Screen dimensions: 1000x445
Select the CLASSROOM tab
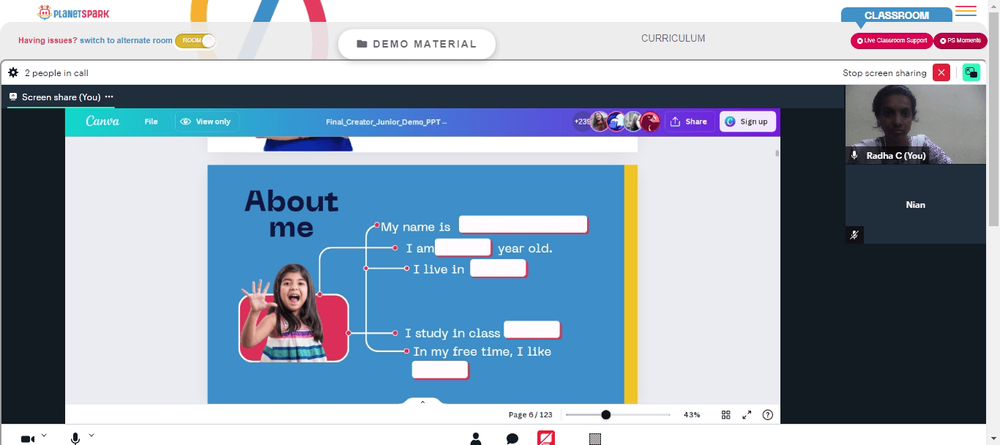896,15
